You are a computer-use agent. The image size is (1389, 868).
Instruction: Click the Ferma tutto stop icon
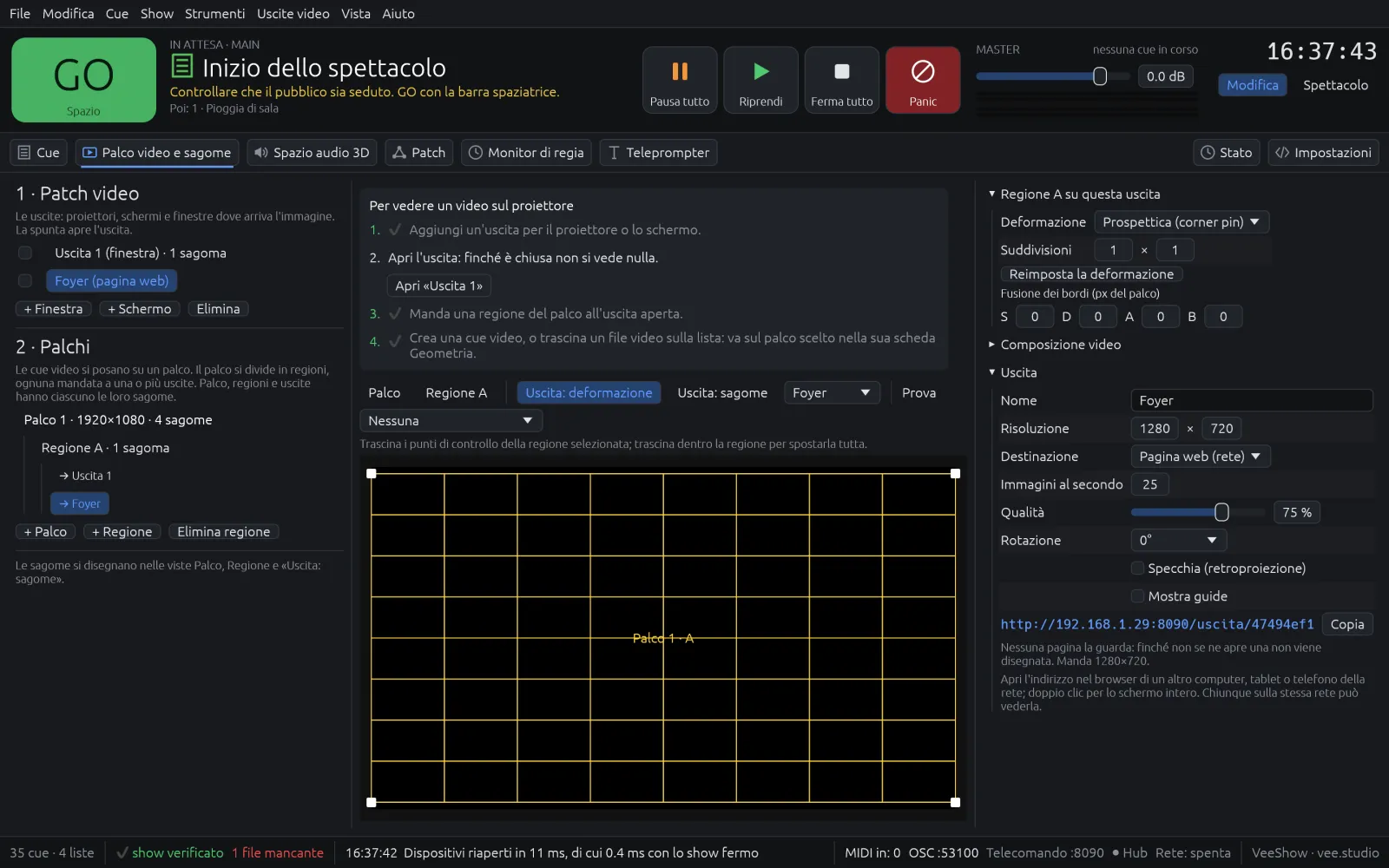click(x=842, y=71)
